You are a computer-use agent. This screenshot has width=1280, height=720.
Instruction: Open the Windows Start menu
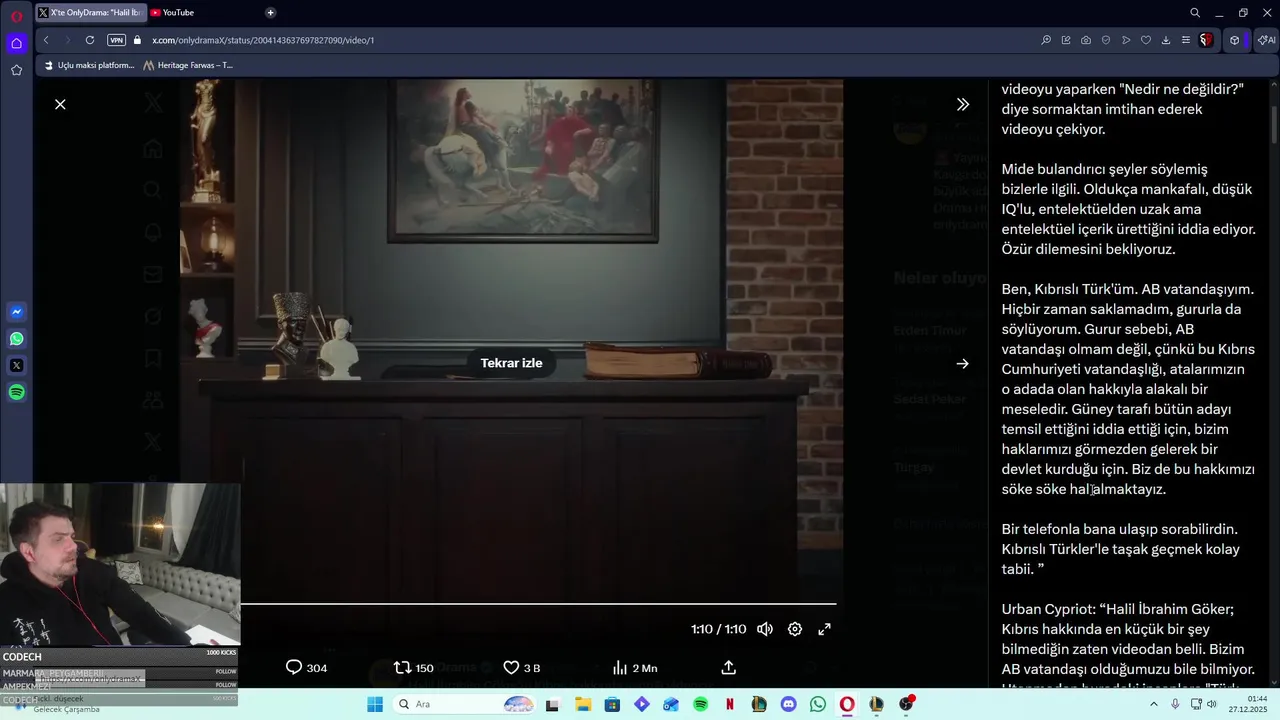pos(375,704)
